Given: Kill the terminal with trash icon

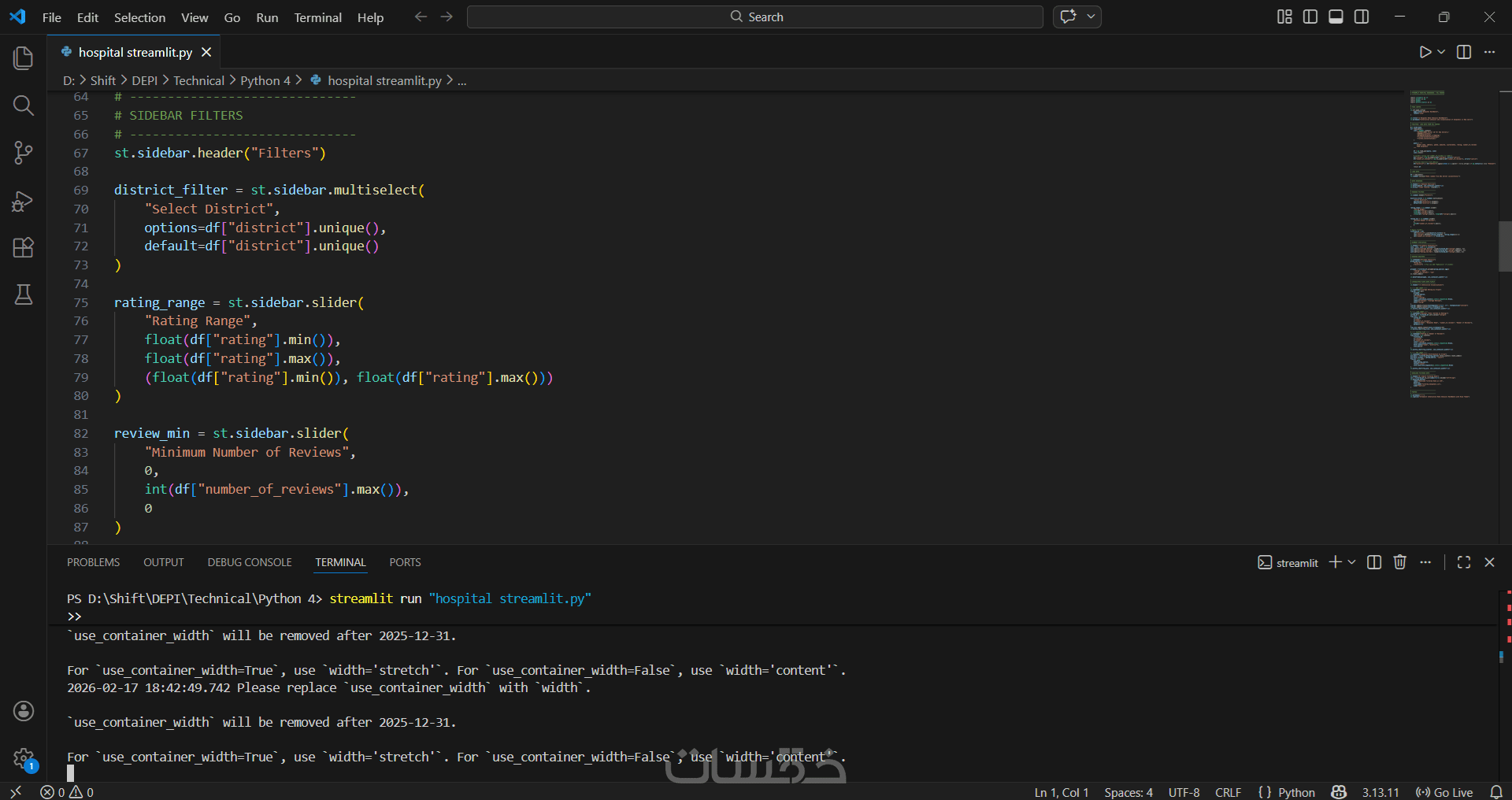Looking at the screenshot, I should coord(1400,562).
